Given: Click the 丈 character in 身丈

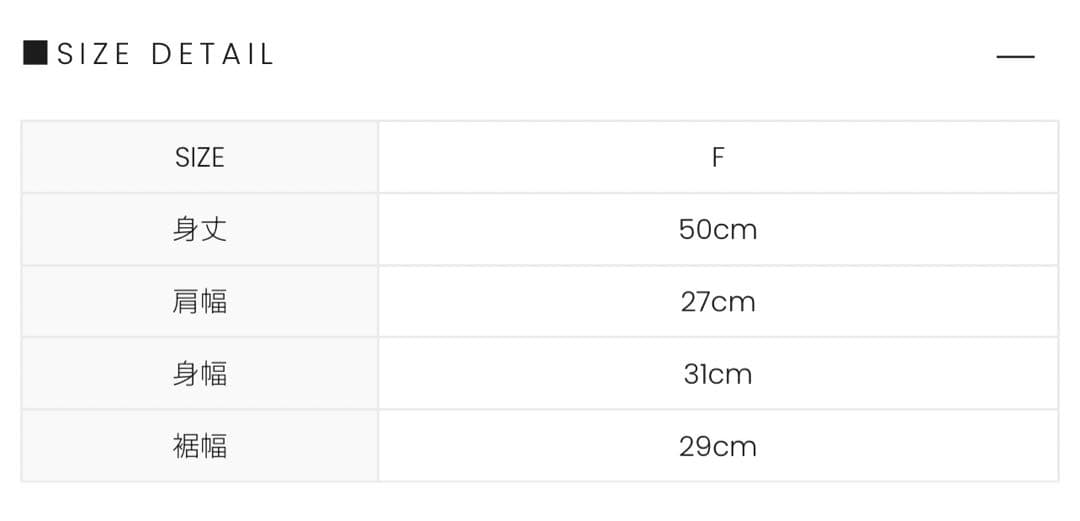Looking at the screenshot, I should (214, 230).
